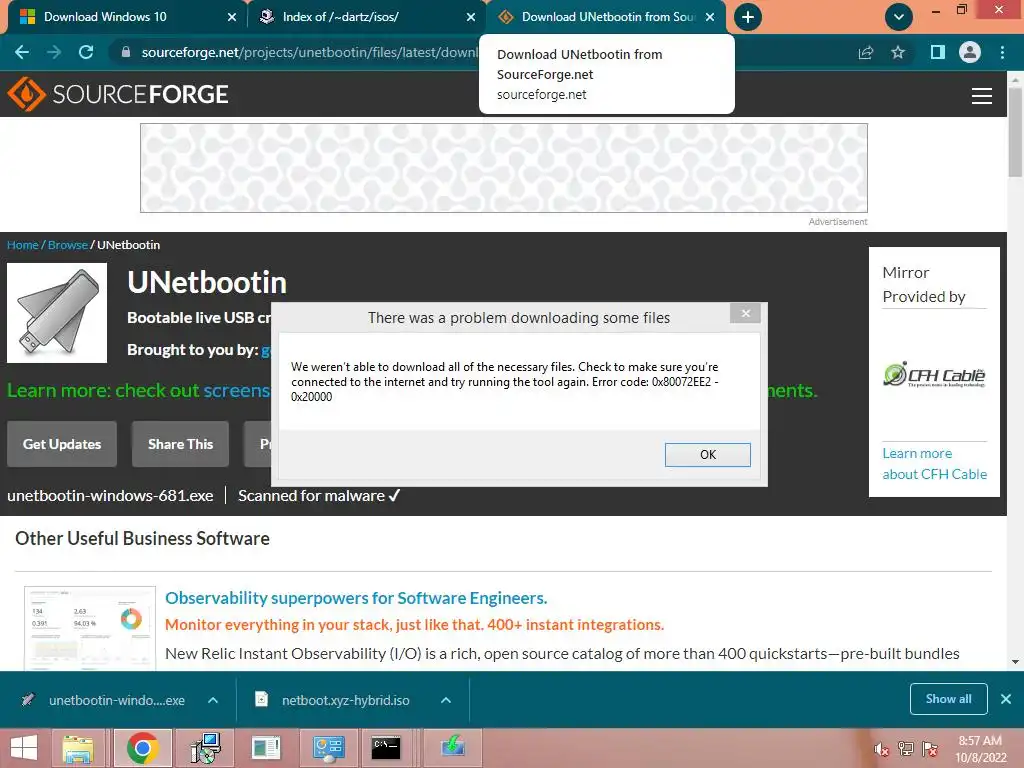Screen dimensions: 1024x768
Task: Expand options for netboot.xyz-hybrid.iso download
Action: [x=446, y=700]
